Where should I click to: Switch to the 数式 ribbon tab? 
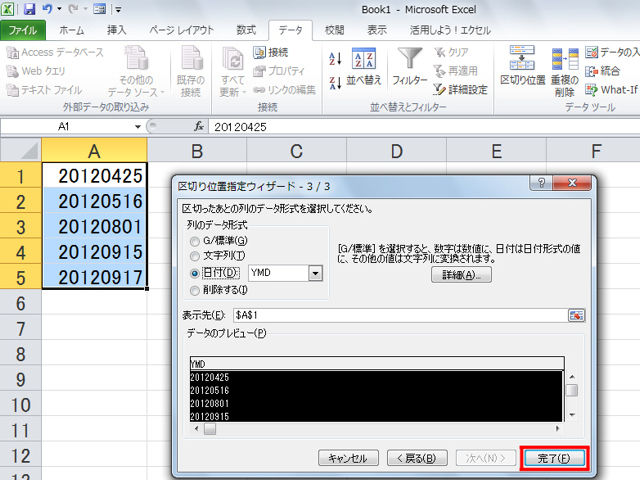pos(246,30)
